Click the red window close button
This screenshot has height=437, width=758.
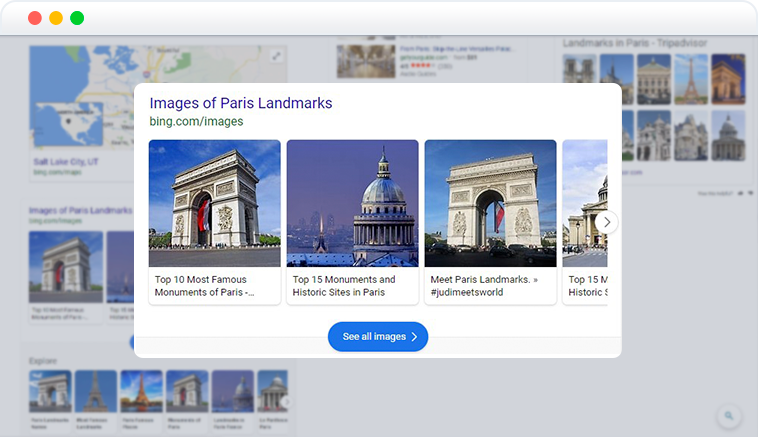pyautogui.click(x=35, y=18)
